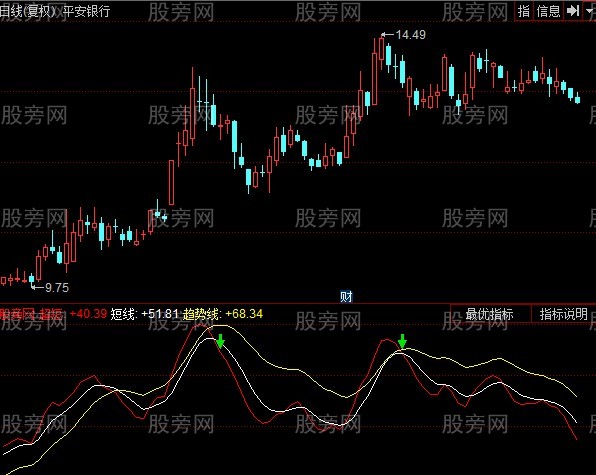The width and height of the screenshot is (596, 475).
Task: Click the 财 financial marker icon
Action: (346, 296)
